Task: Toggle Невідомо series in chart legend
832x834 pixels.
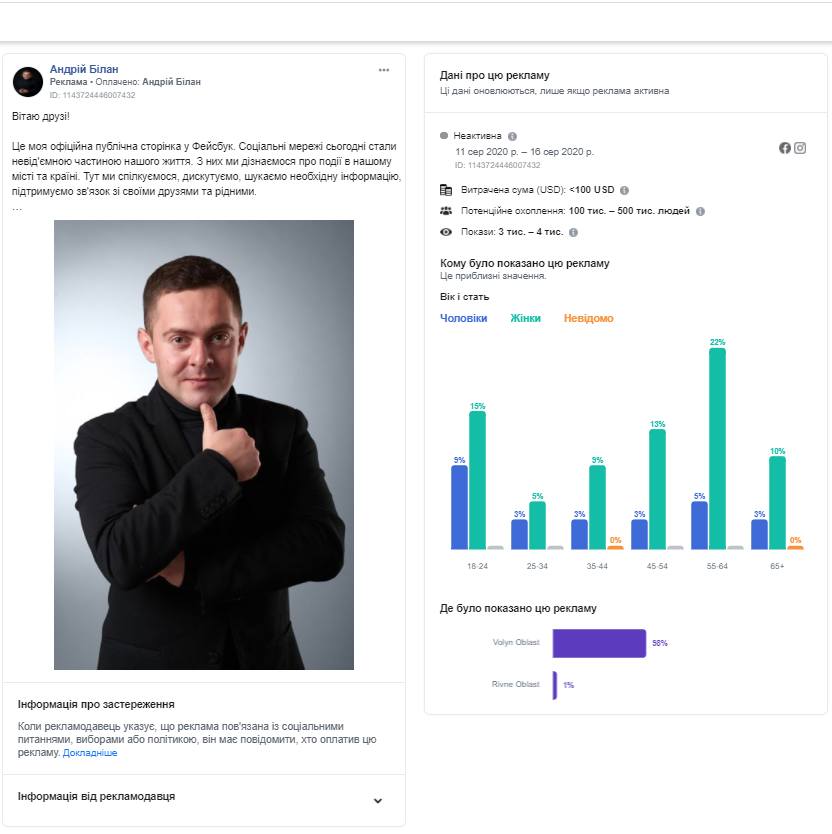Action: click(588, 318)
